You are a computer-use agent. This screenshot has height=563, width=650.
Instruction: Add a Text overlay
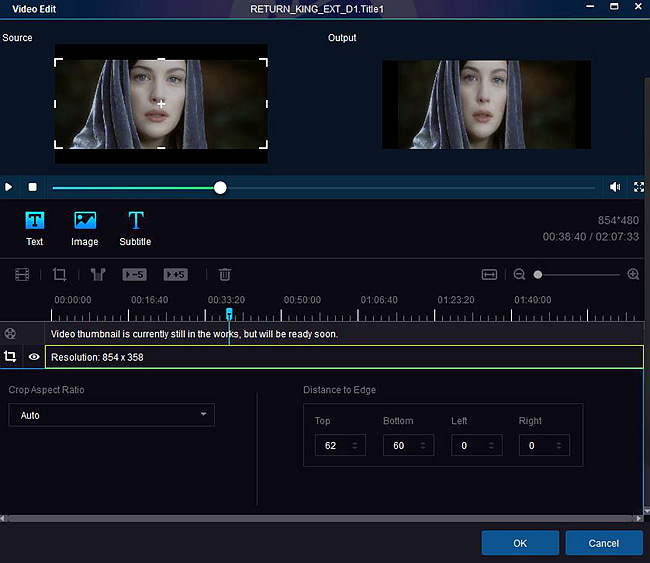click(34, 228)
